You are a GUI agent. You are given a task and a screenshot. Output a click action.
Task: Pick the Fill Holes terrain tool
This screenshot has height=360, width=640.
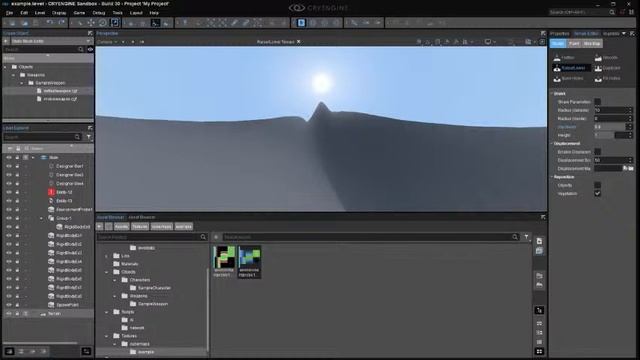point(611,78)
